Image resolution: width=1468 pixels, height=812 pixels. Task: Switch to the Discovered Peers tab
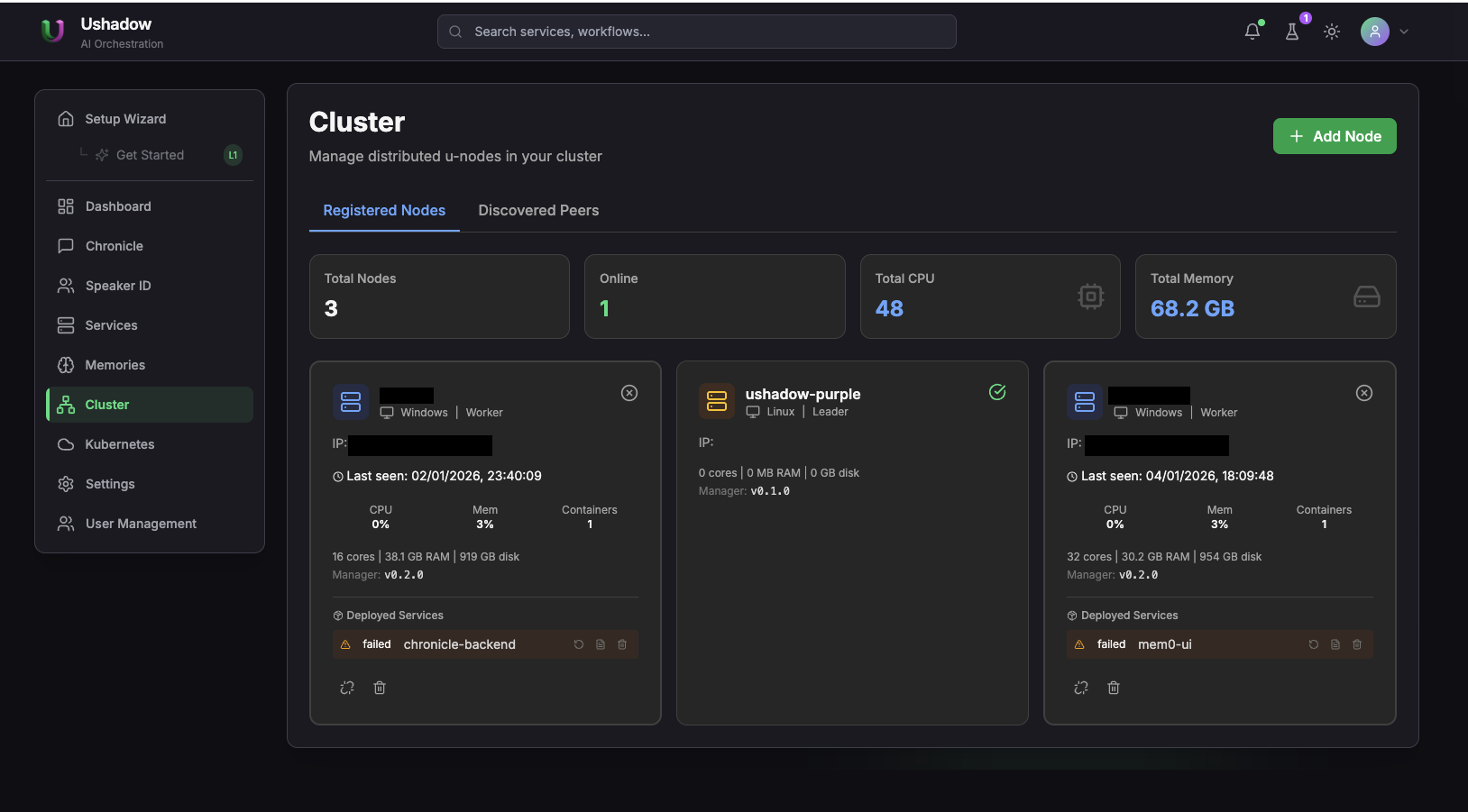pos(538,210)
